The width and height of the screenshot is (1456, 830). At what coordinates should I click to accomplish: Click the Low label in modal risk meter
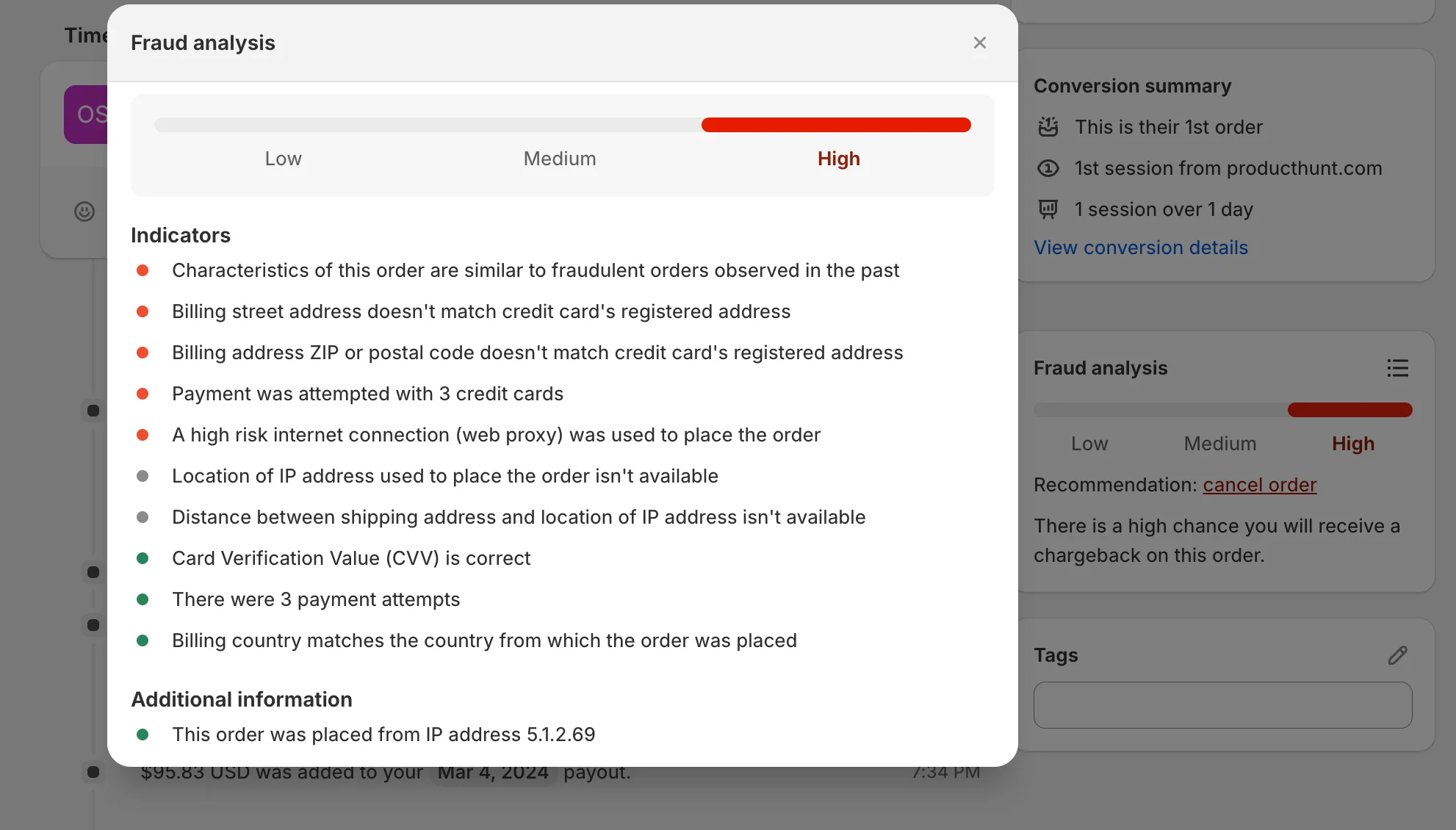pyautogui.click(x=283, y=159)
